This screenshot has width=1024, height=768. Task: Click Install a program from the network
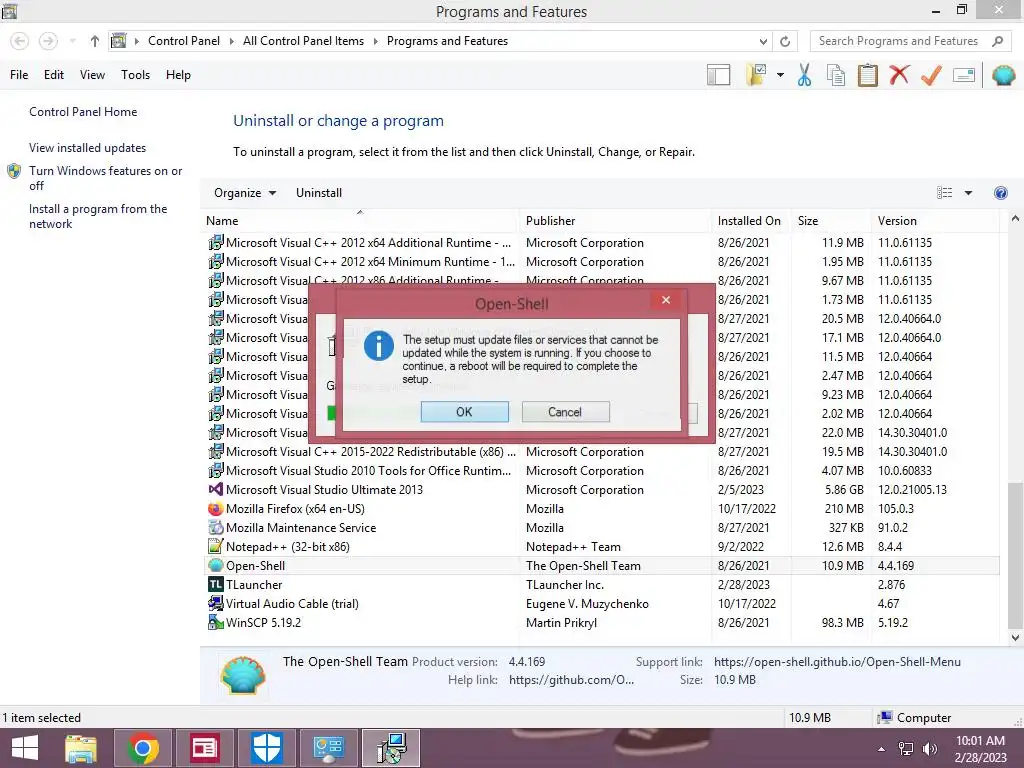(98, 216)
